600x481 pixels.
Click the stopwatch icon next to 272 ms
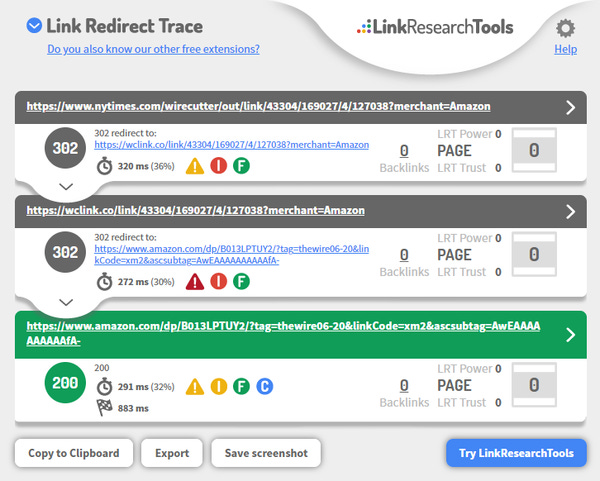[104, 282]
